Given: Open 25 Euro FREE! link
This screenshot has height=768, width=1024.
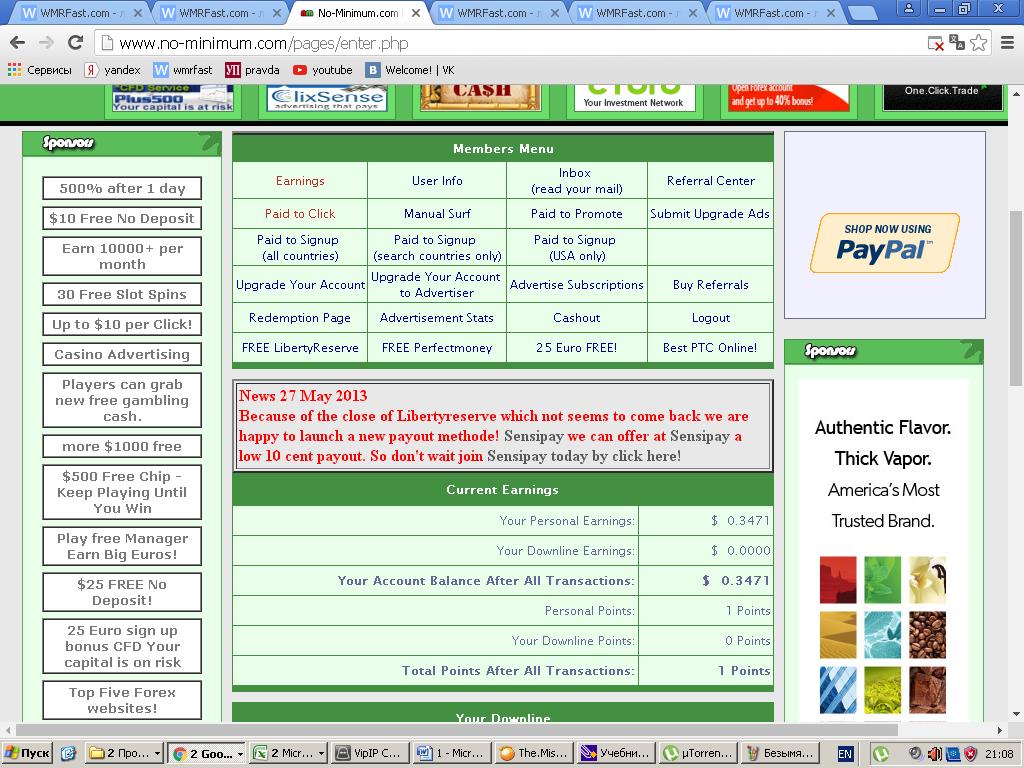Looking at the screenshot, I should coord(577,347).
